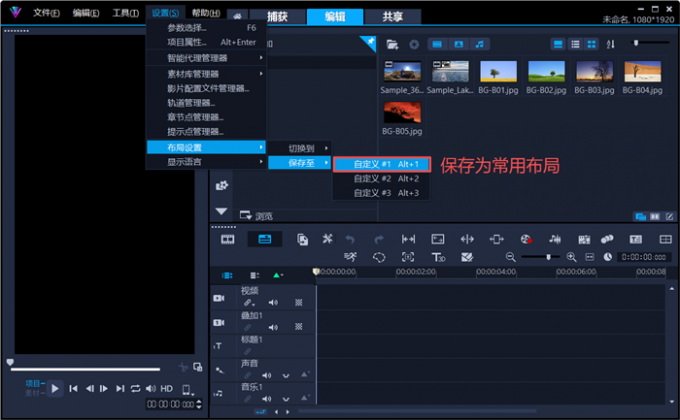
Task: Choose 自定义 #1 Alt+1 layout
Action: pos(382,164)
